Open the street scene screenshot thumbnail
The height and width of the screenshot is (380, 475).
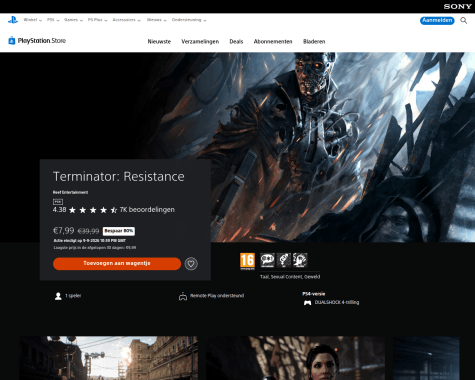pos(109,358)
